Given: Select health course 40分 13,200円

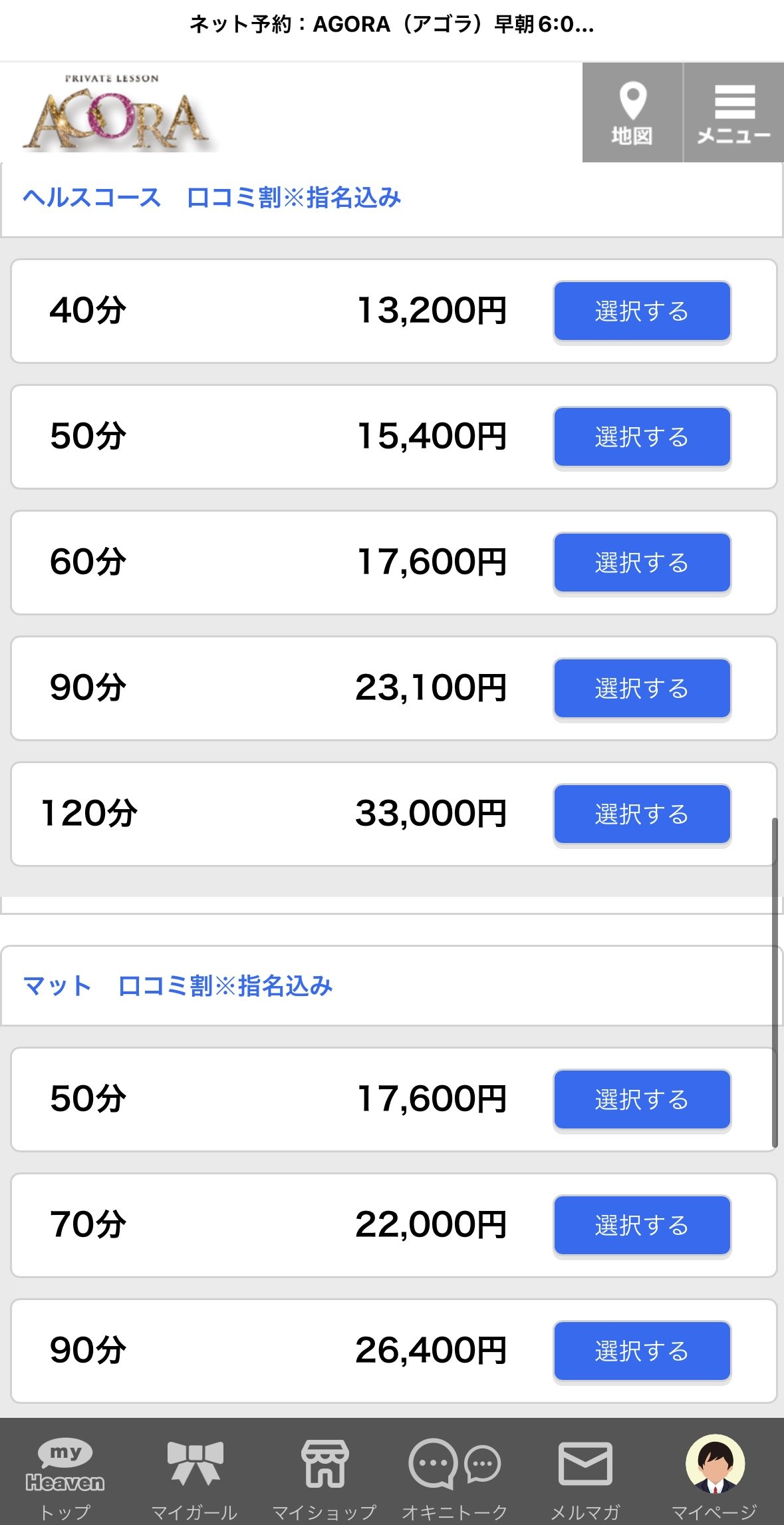Looking at the screenshot, I should pos(642,311).
